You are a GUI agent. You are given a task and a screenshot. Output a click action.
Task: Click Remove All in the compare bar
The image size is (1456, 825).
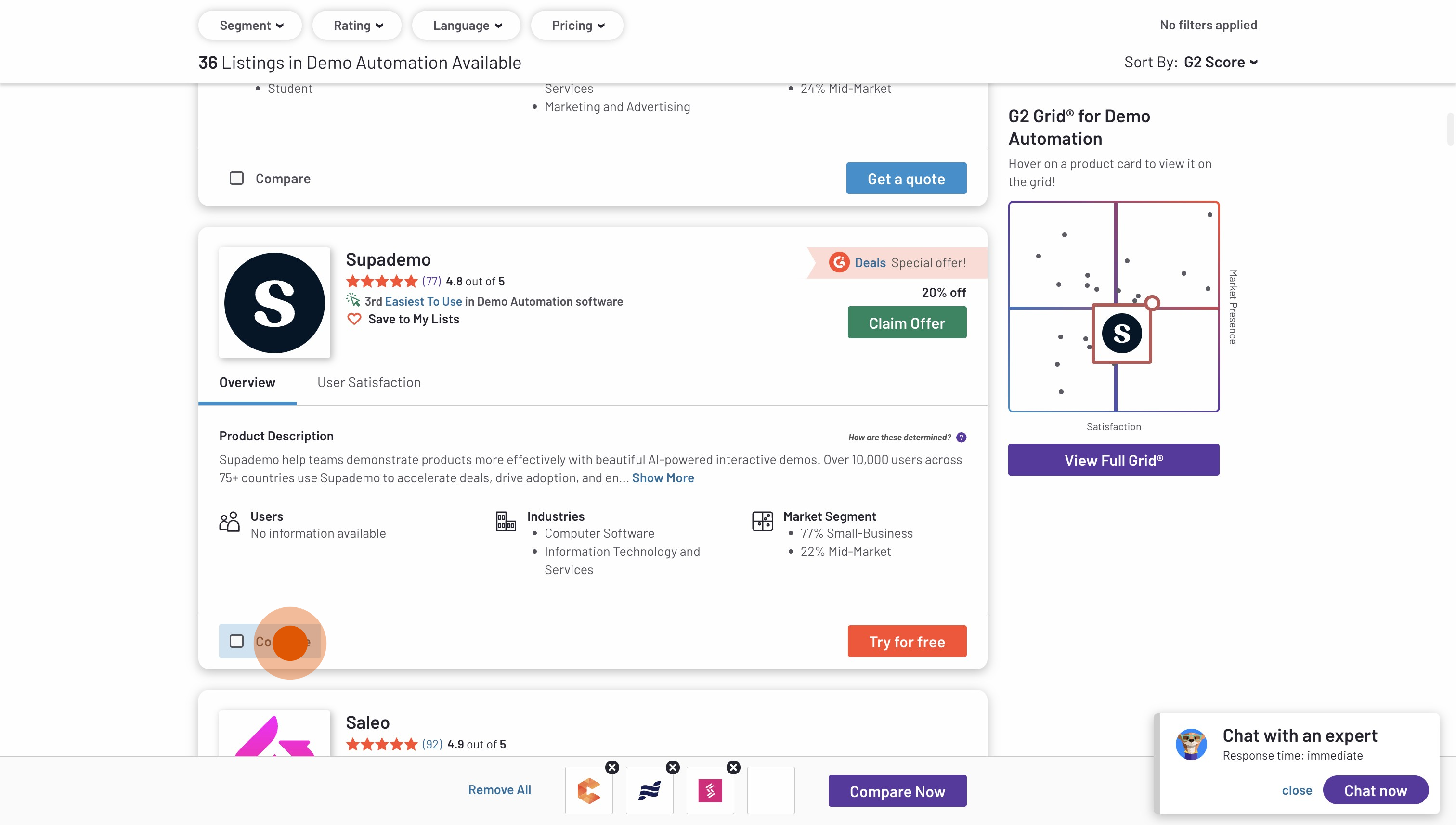[x=499, y=790]
